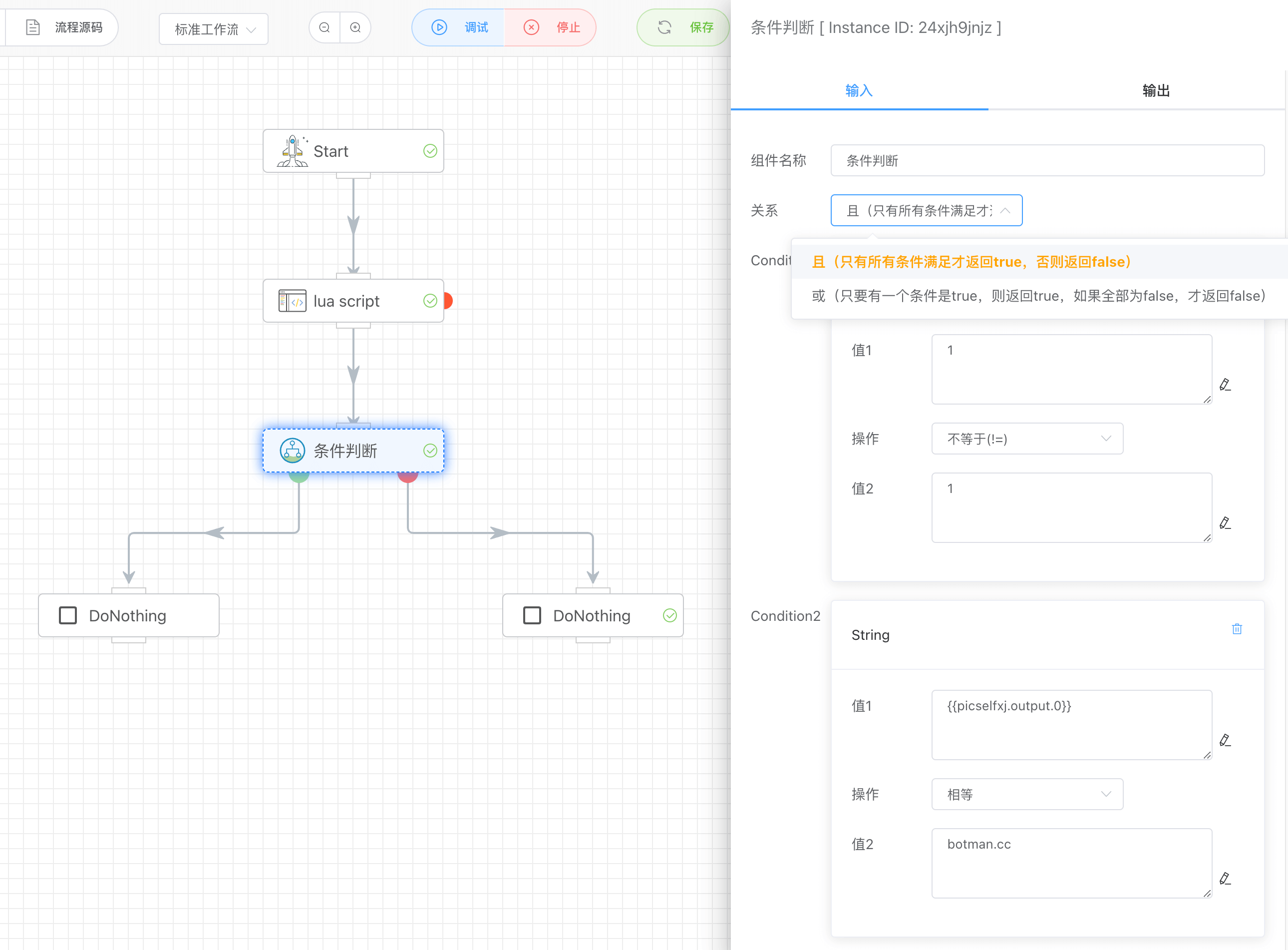The width and height of the screenshot is (1288, 950).
Task: Click the edit pencil beside botman.cc value
Action: 1225,879
